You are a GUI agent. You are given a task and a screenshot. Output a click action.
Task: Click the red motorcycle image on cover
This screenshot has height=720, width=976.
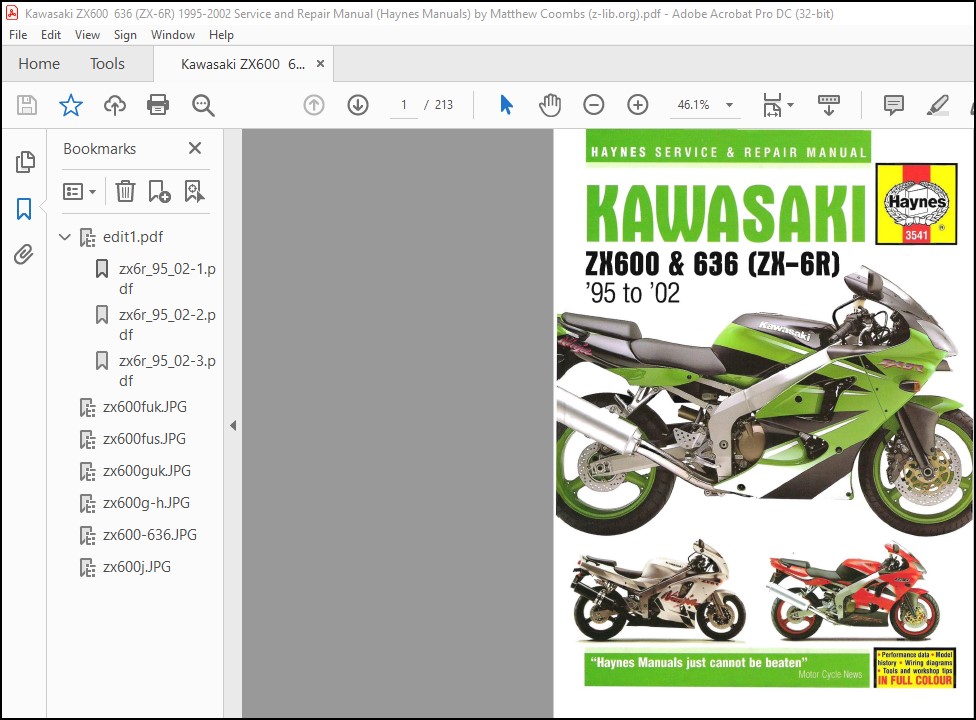click(854, 591)
